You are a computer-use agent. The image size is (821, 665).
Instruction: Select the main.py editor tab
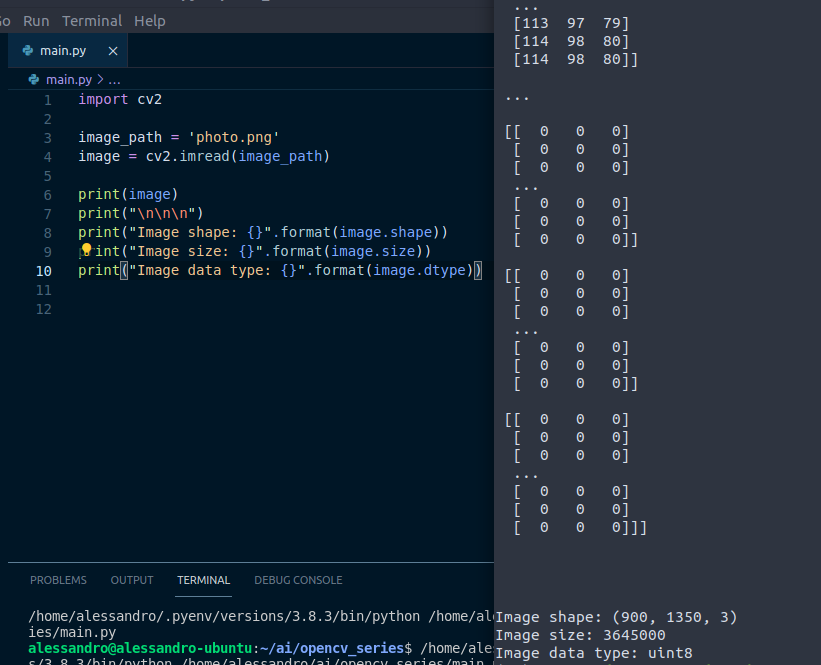click(x=64, y=49)
